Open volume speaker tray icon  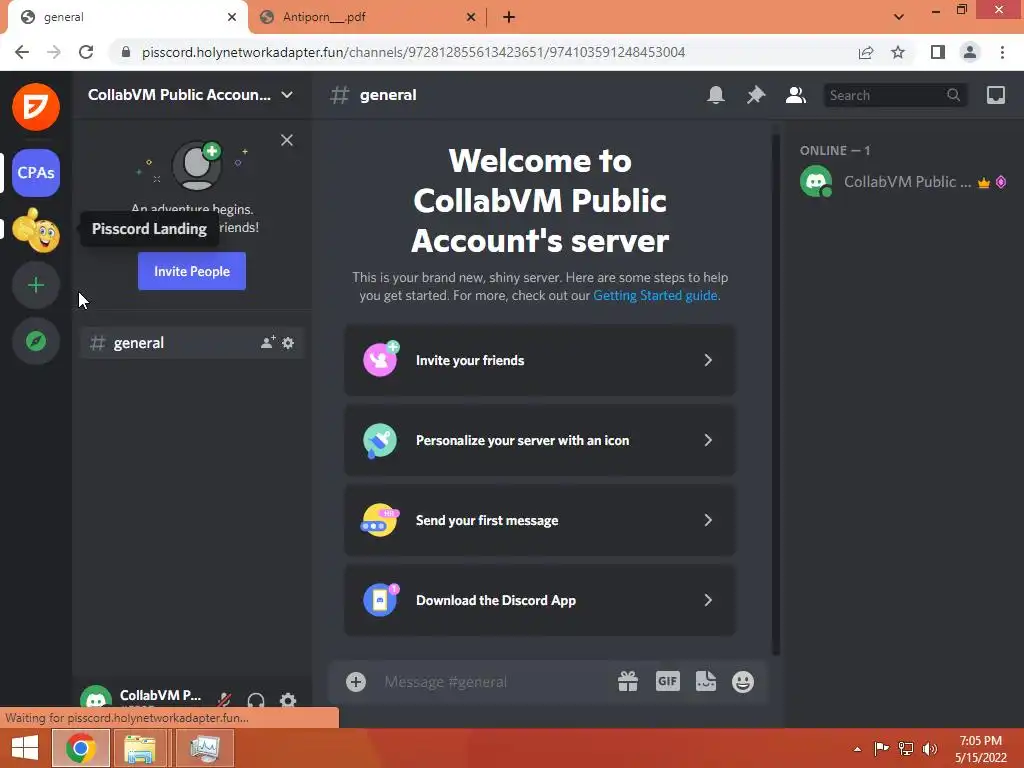(x=929, y=748)
